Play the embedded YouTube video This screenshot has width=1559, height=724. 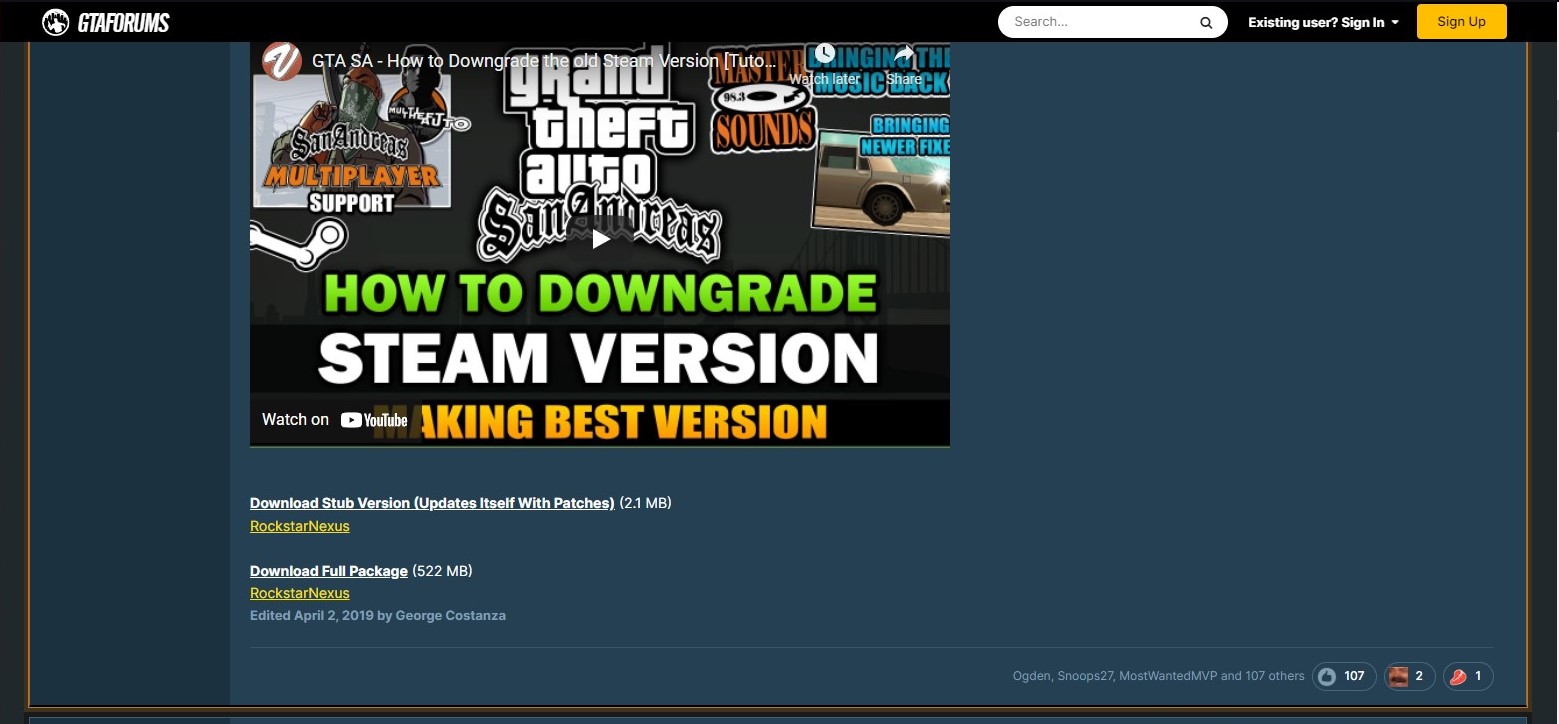pos(600,239)
